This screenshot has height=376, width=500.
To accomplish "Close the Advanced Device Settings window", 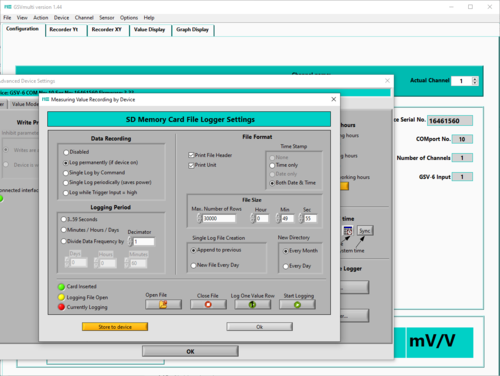I will pos(387,81).
